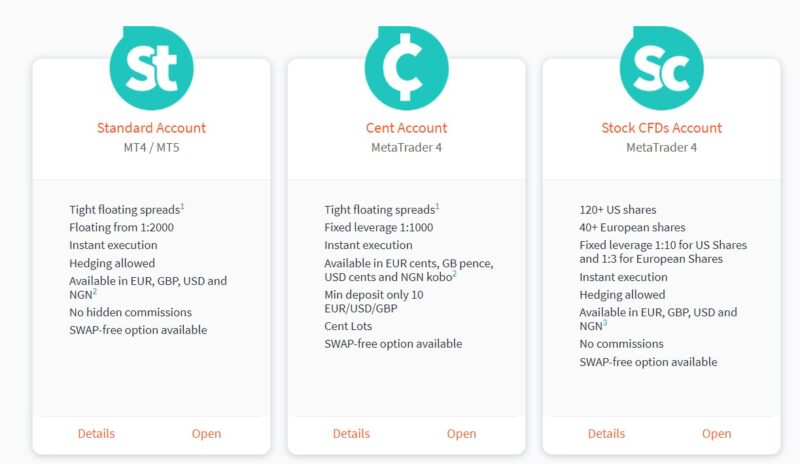This screenshot has width=800, height=464.
Task: Click footnote 1 in Standard Account spreads
Action: pos(182,206)
